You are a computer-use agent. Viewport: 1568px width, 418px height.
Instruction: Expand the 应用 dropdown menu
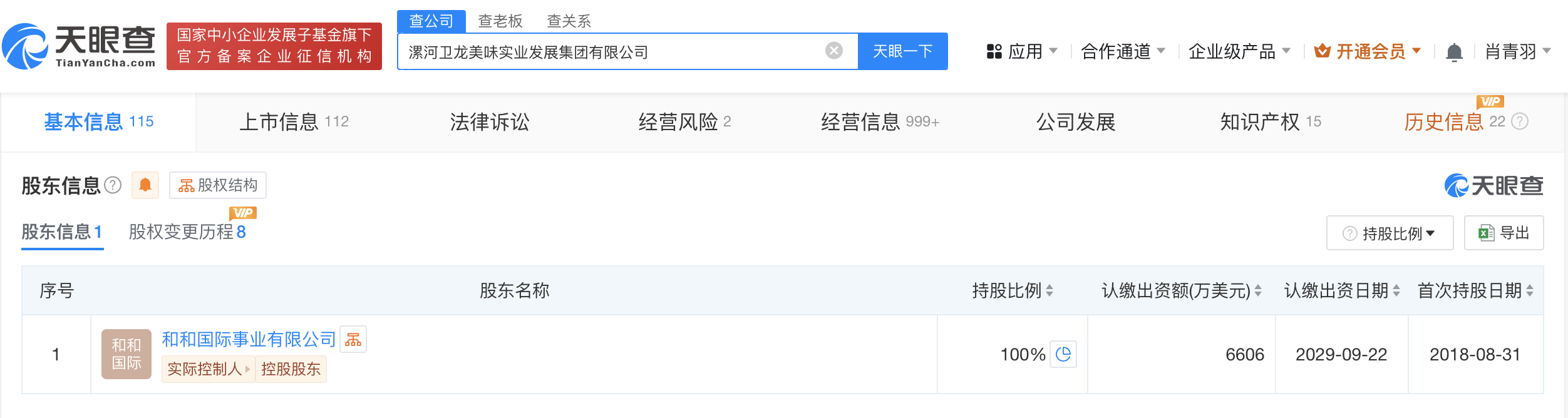tap(1022, 51)
